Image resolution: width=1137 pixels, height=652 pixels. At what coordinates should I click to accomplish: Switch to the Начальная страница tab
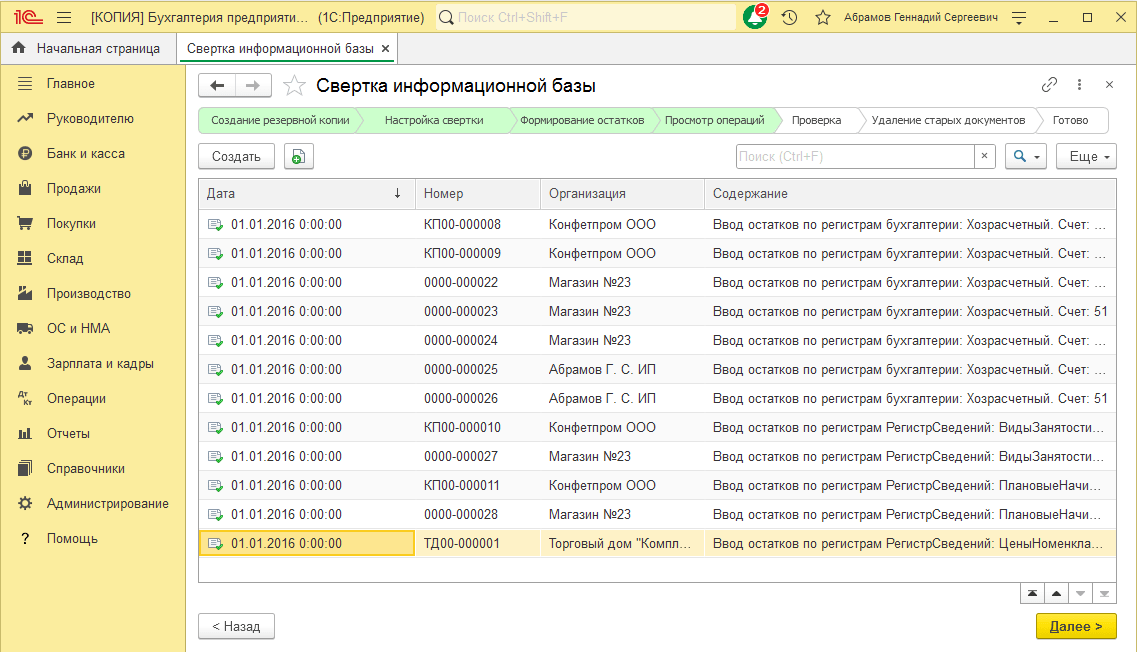click(x=87, y=49)
